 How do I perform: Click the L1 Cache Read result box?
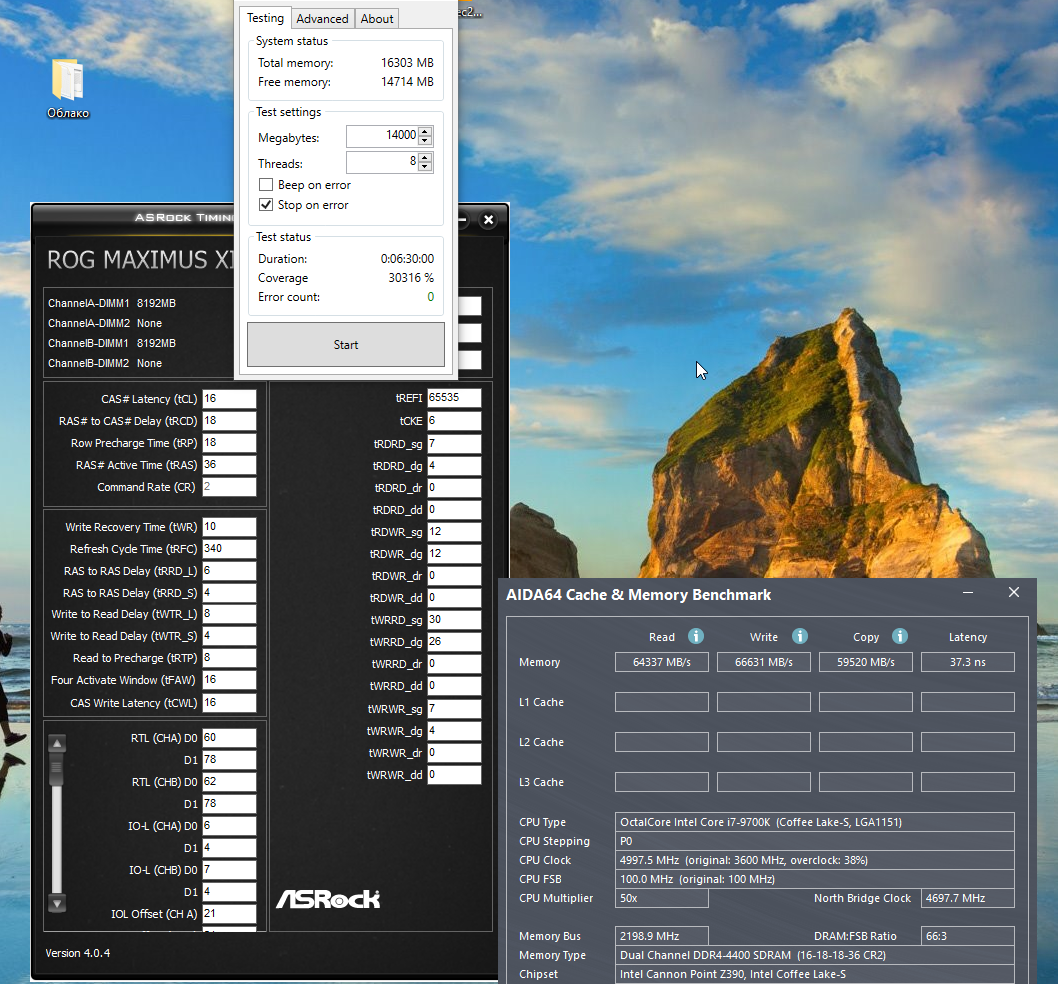click(661, 702)
